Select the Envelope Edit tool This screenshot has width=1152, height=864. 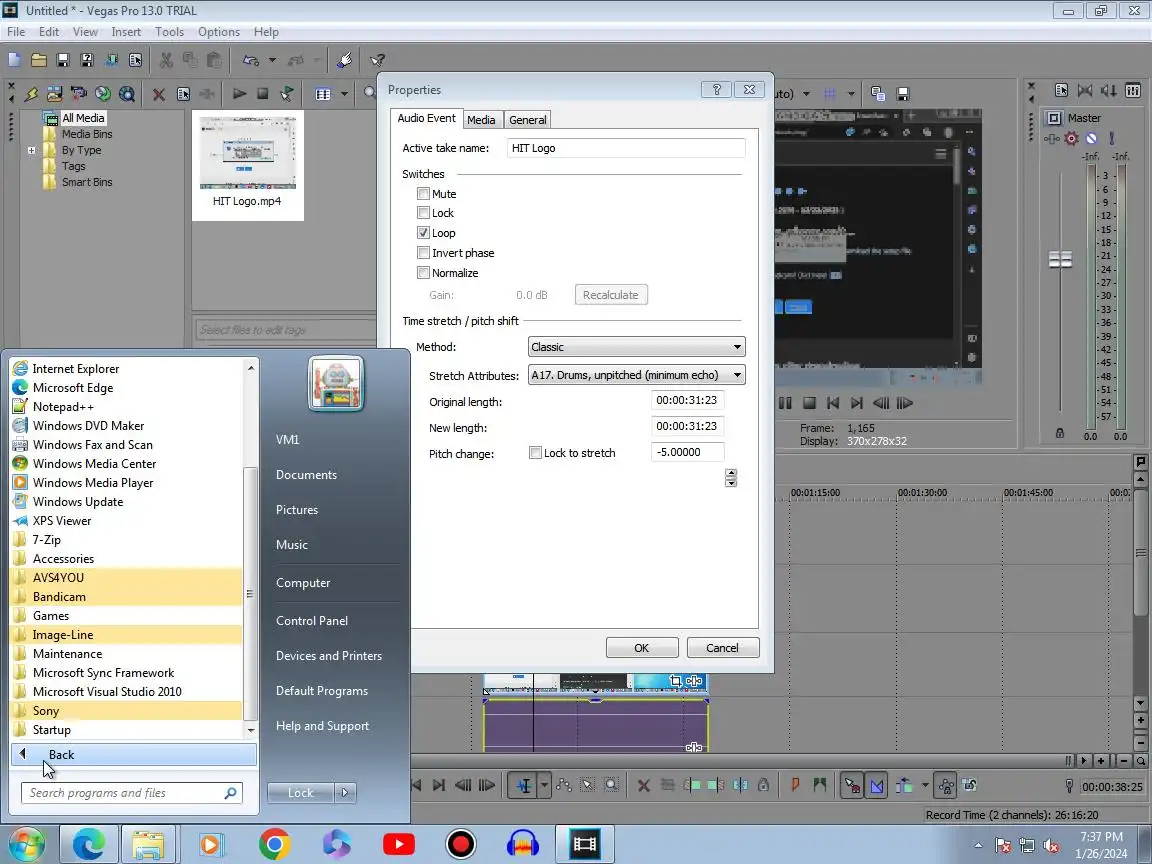pyautogui.click(x=564, y=785)
